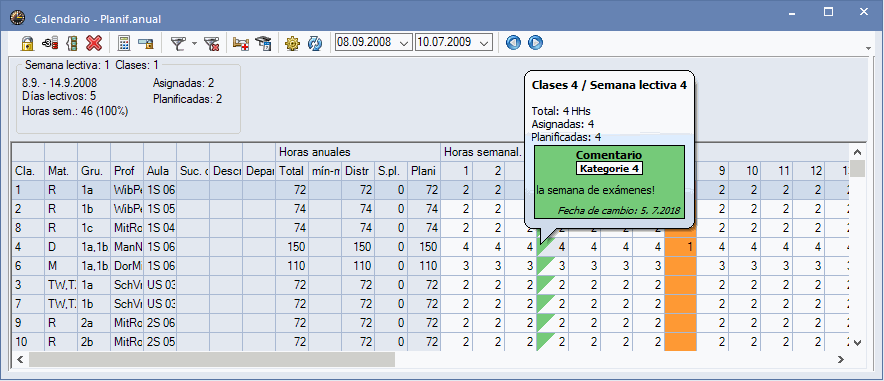The width and height of the screenshot is (884, 381).
Task: Click the funnel filter icon
Action: 178,43
